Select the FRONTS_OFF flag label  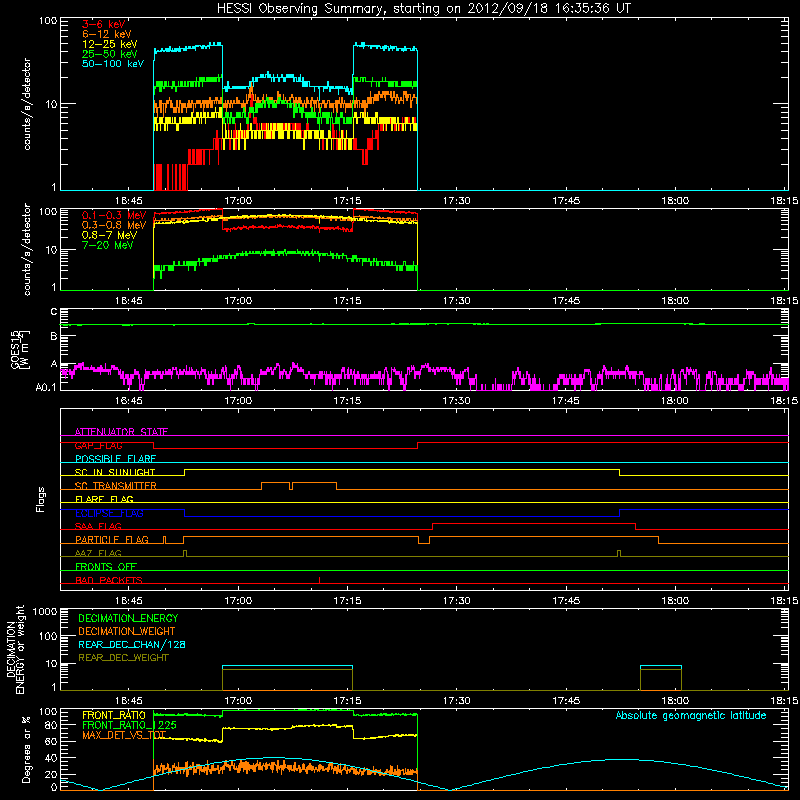coord(106,567)
